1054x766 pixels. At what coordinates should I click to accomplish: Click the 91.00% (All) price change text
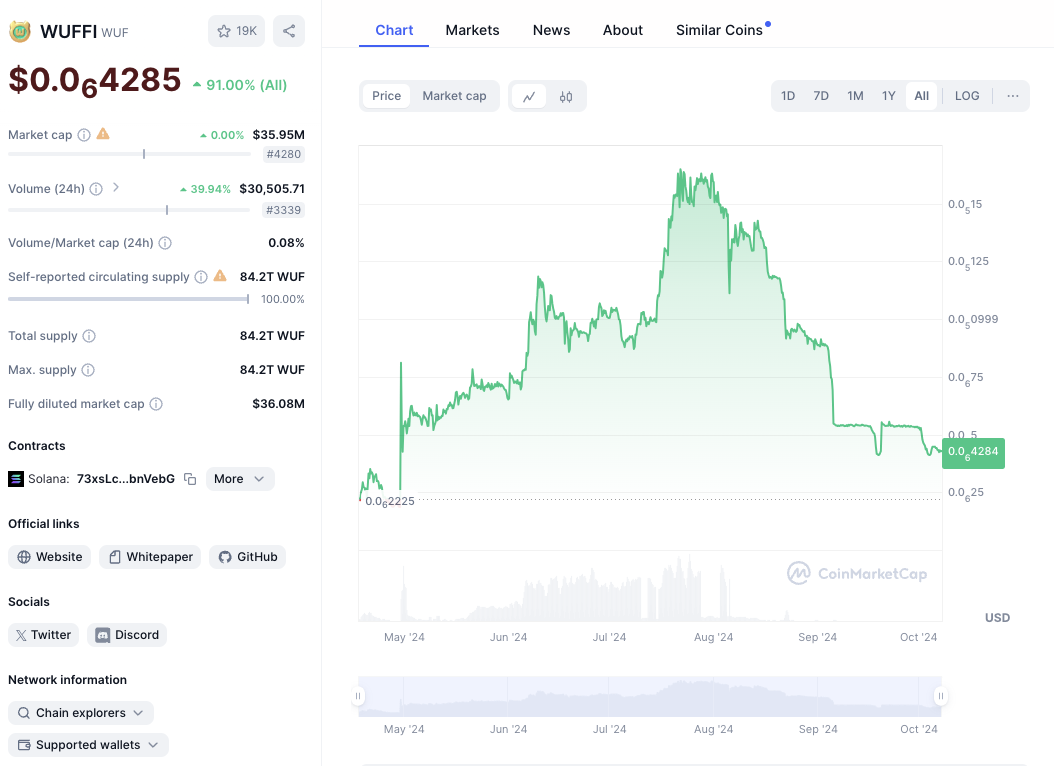click(247, 85)
